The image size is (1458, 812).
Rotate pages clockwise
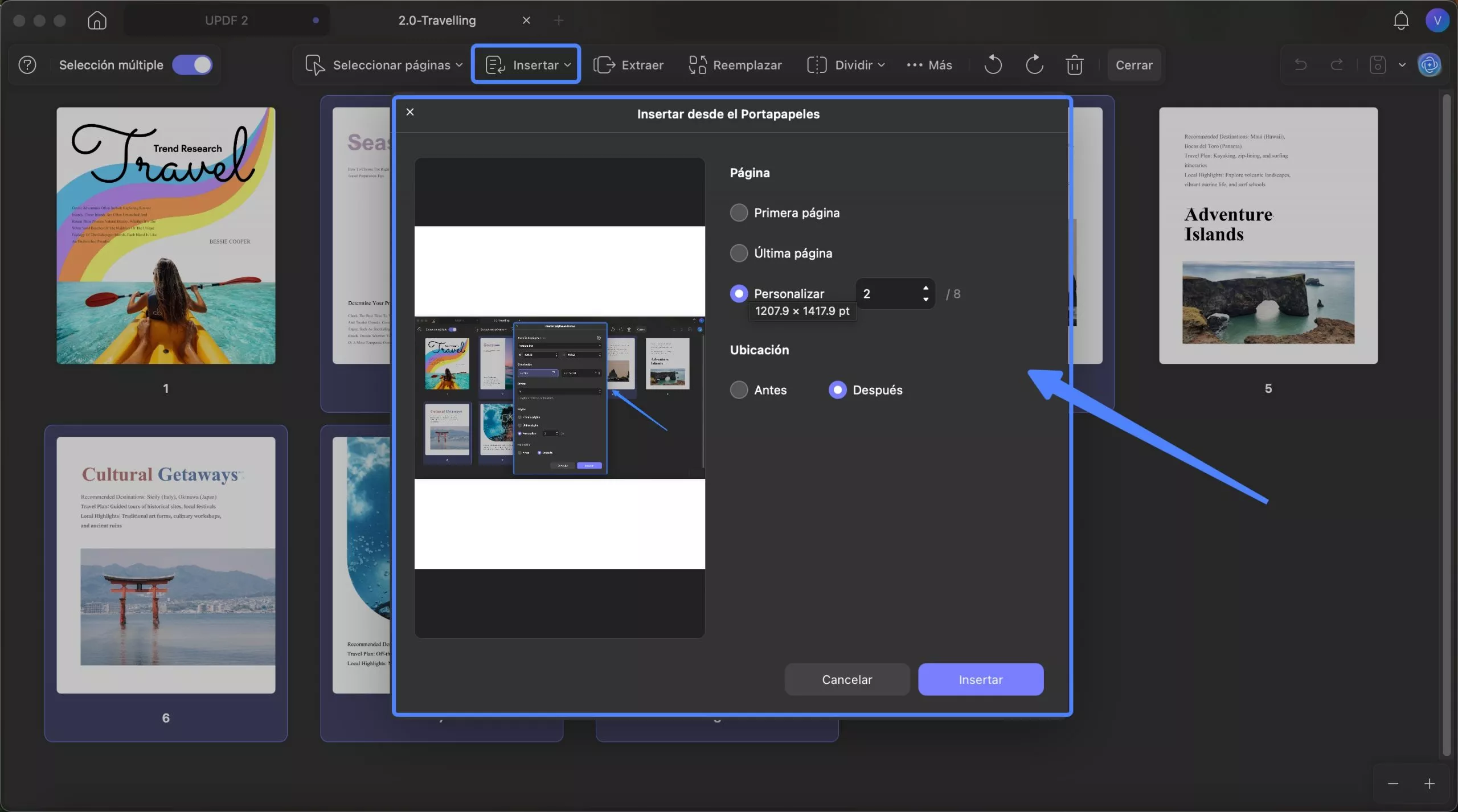pyautogui.click(x=1034, y=65)
